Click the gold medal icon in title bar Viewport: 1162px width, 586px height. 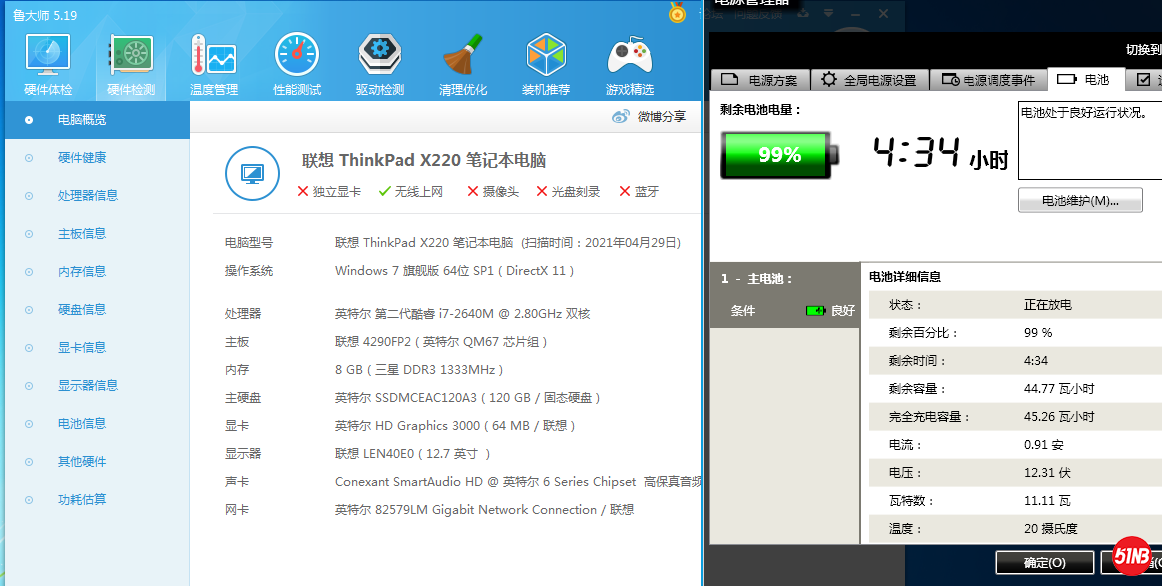pyautogui.click(x=677, y=12)
